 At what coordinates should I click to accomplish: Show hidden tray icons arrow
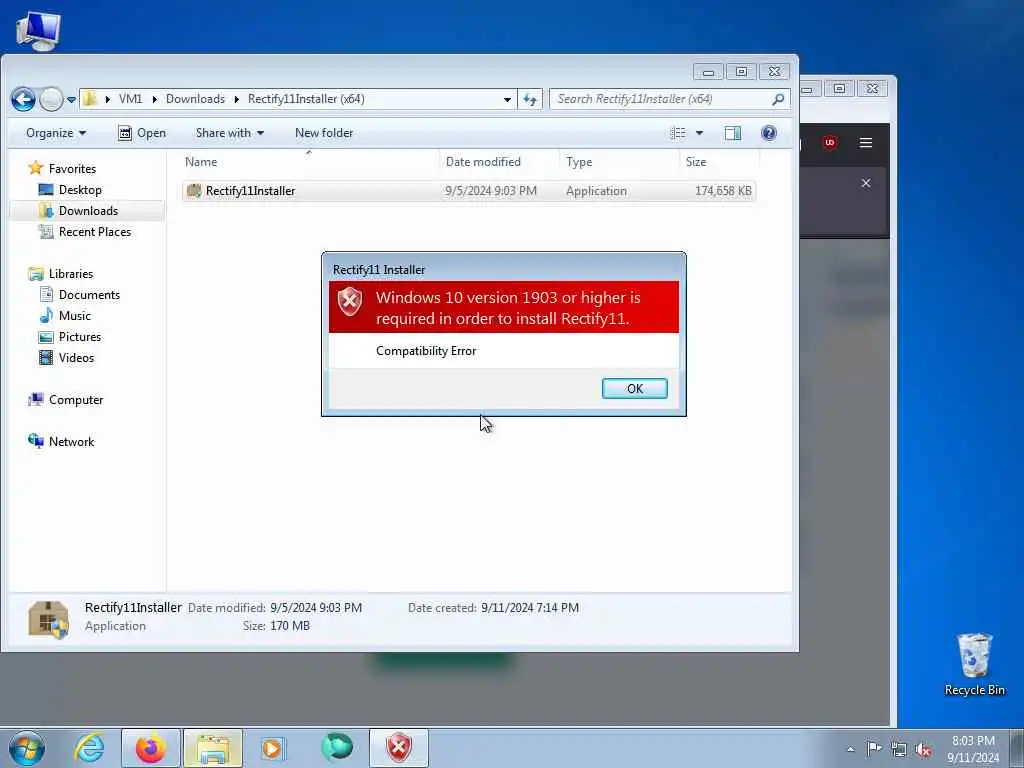(850, 749)
